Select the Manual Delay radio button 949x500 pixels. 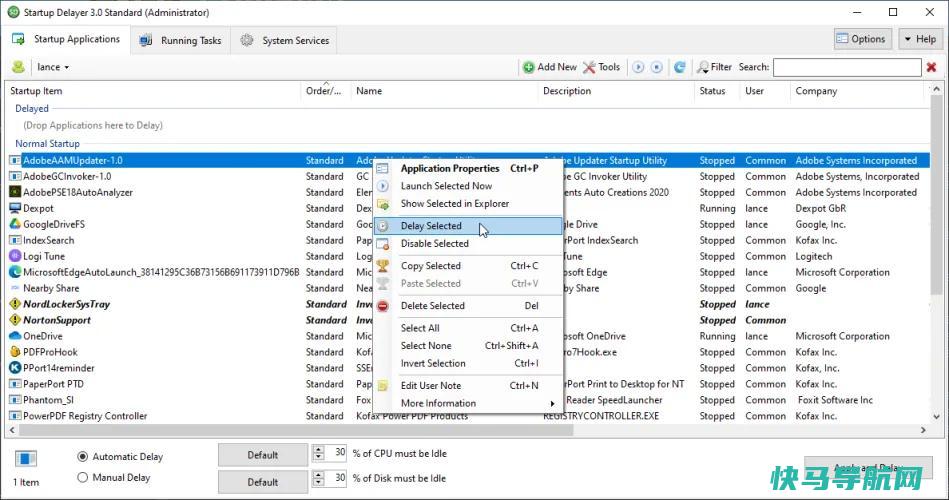83,478
